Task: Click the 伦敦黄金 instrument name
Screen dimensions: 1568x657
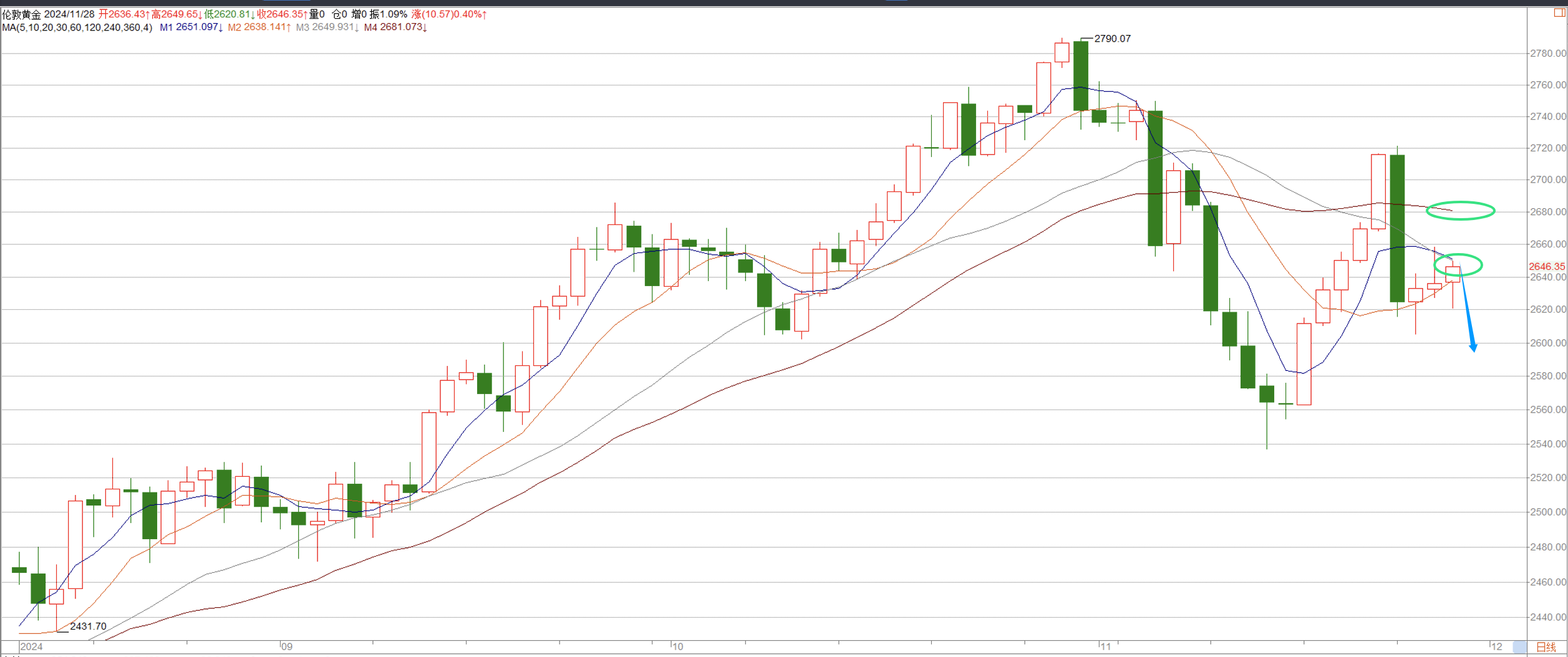Action: click(22, 14)
